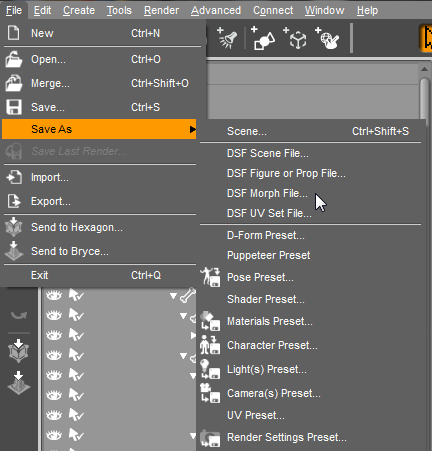Click the Send to Hexagon sidebar icon

18,351
